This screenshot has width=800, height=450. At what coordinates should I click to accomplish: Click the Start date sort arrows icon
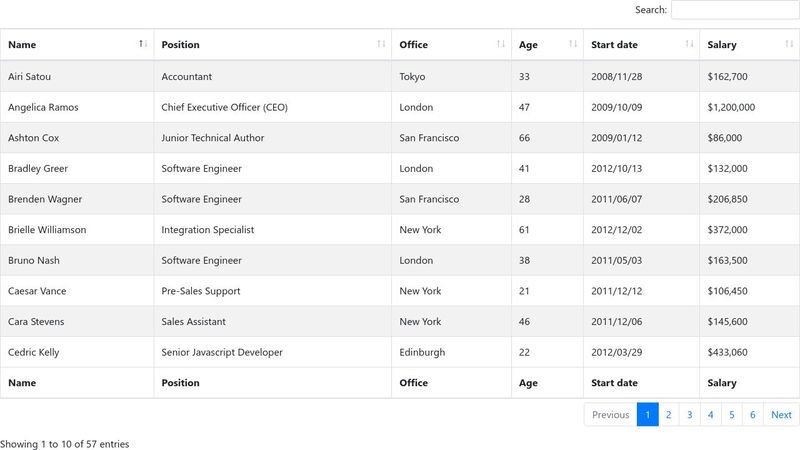689,44
